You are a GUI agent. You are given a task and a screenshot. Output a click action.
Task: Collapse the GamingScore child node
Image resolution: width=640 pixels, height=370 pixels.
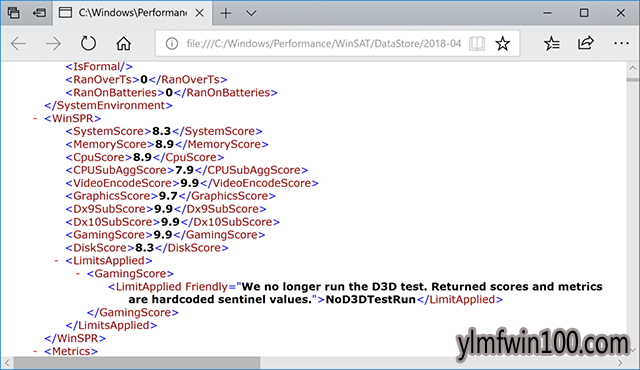(x=78, y=274)
